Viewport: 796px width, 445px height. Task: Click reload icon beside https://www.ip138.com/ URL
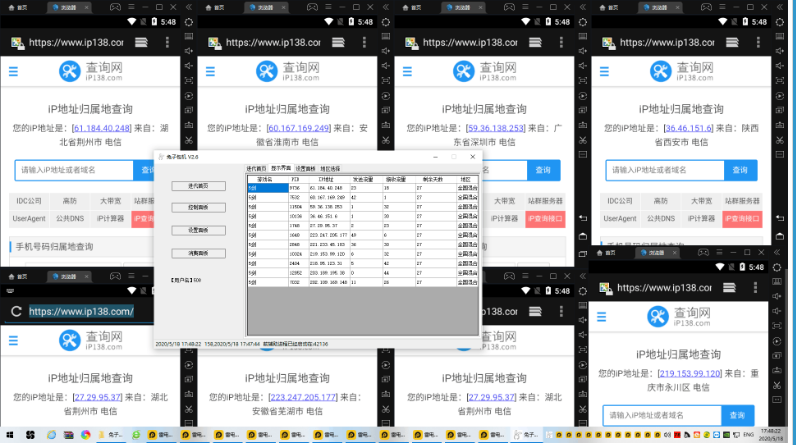(x=16, y=312)
